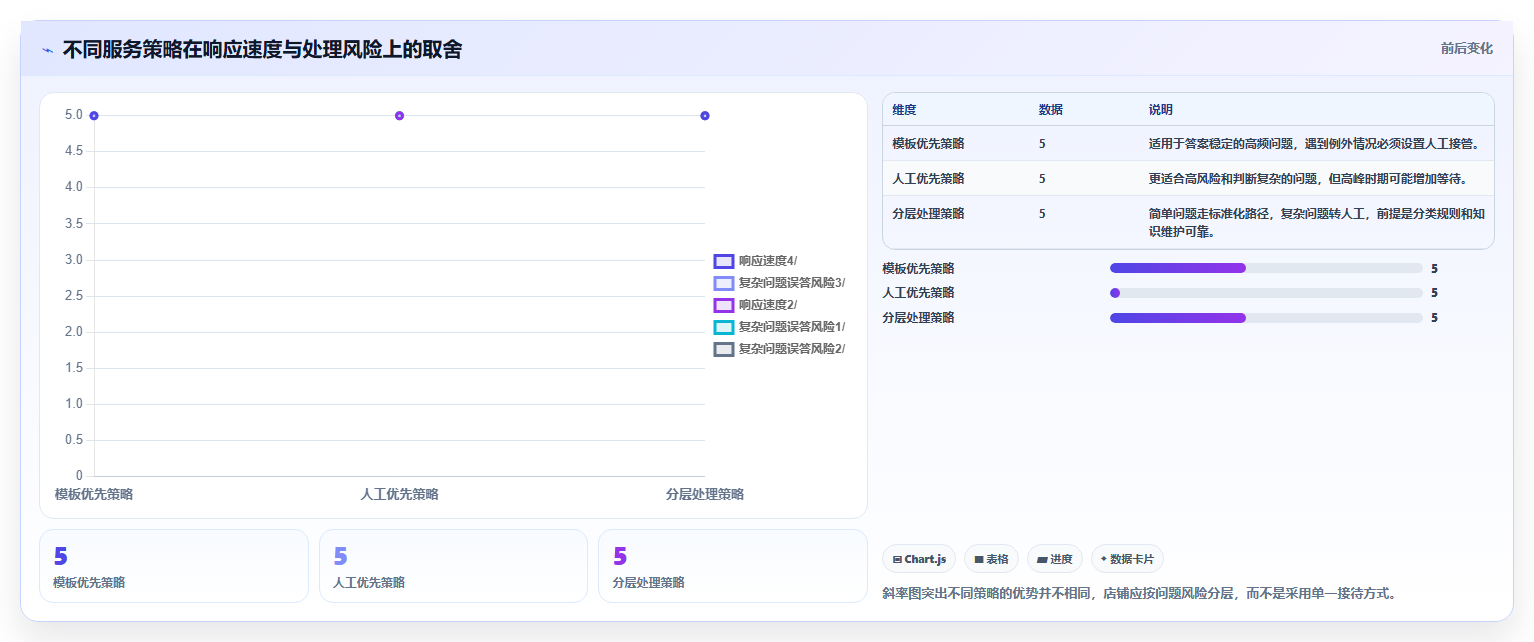
Task: Select the 数据卡片 tag
Action: tap(1127, 559)
